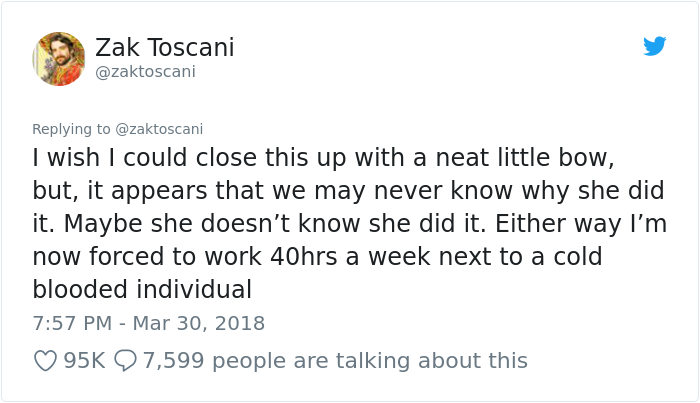
Task: Like the tweet with the heart icon
Action: [45, 360]
